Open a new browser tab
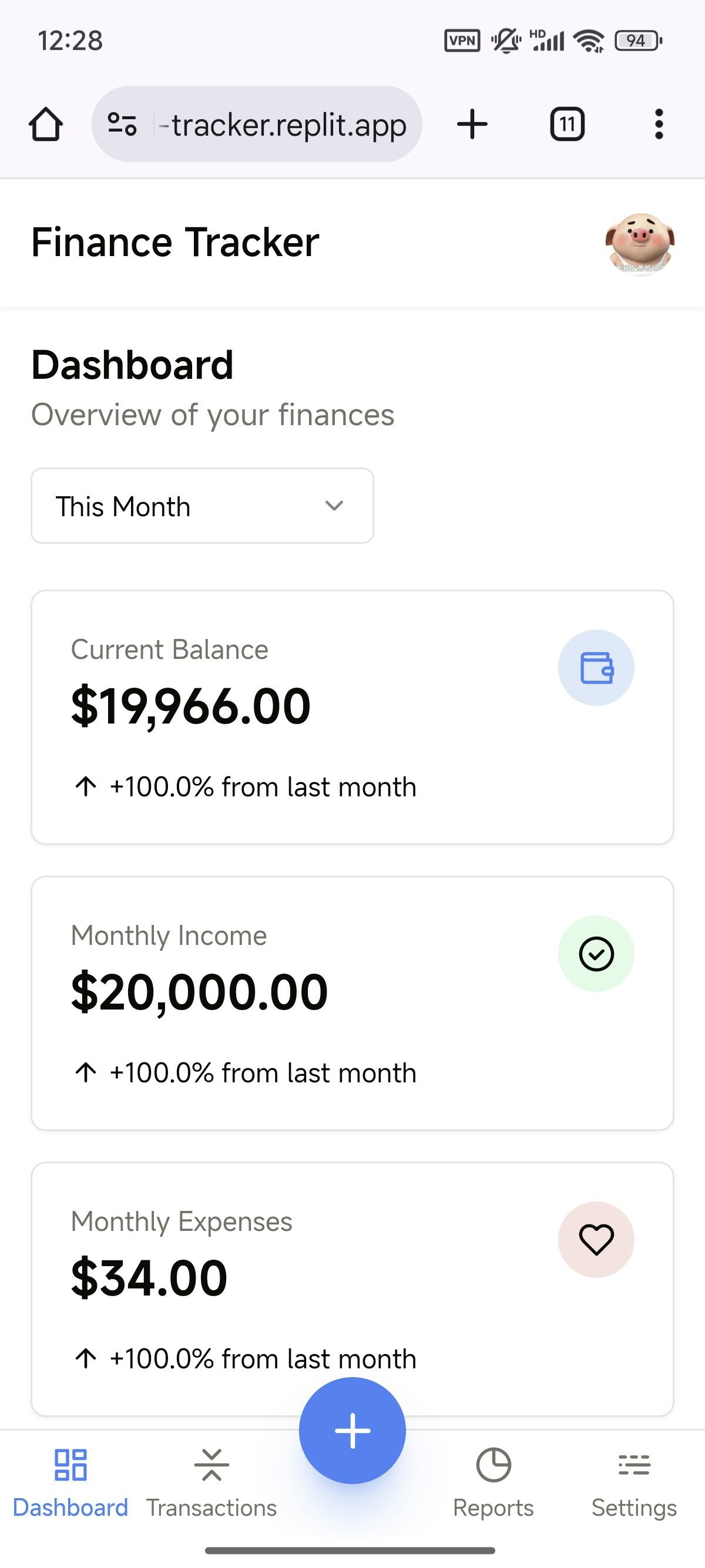 point(472,125)
